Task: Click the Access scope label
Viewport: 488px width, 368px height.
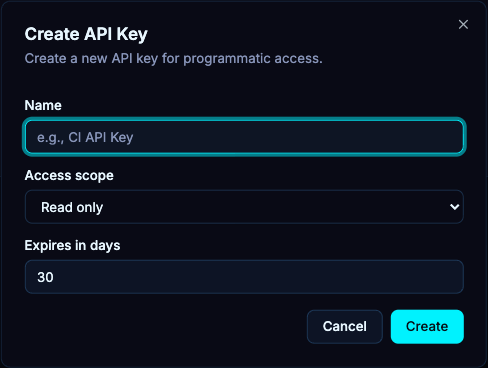Action: pos(69,175)
